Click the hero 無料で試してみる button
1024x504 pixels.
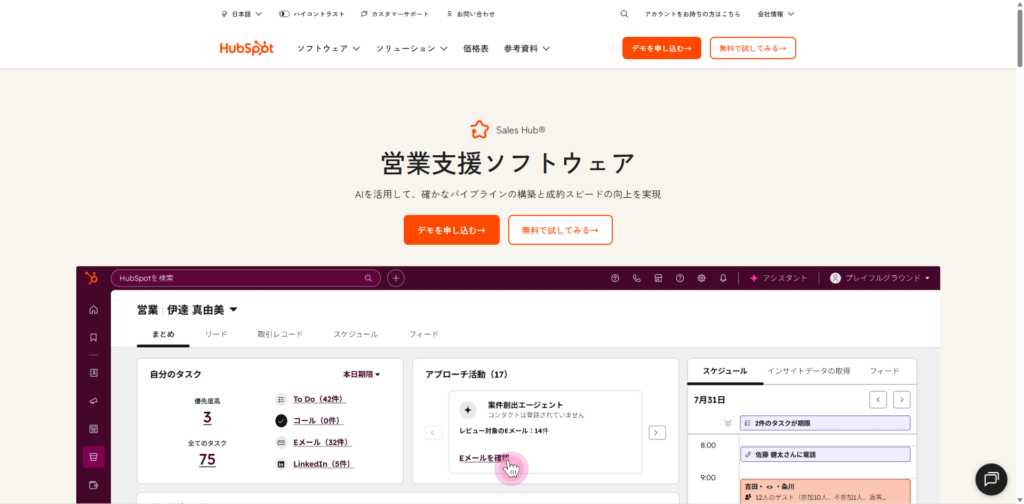pyautogui.click(x=560, y=230)
